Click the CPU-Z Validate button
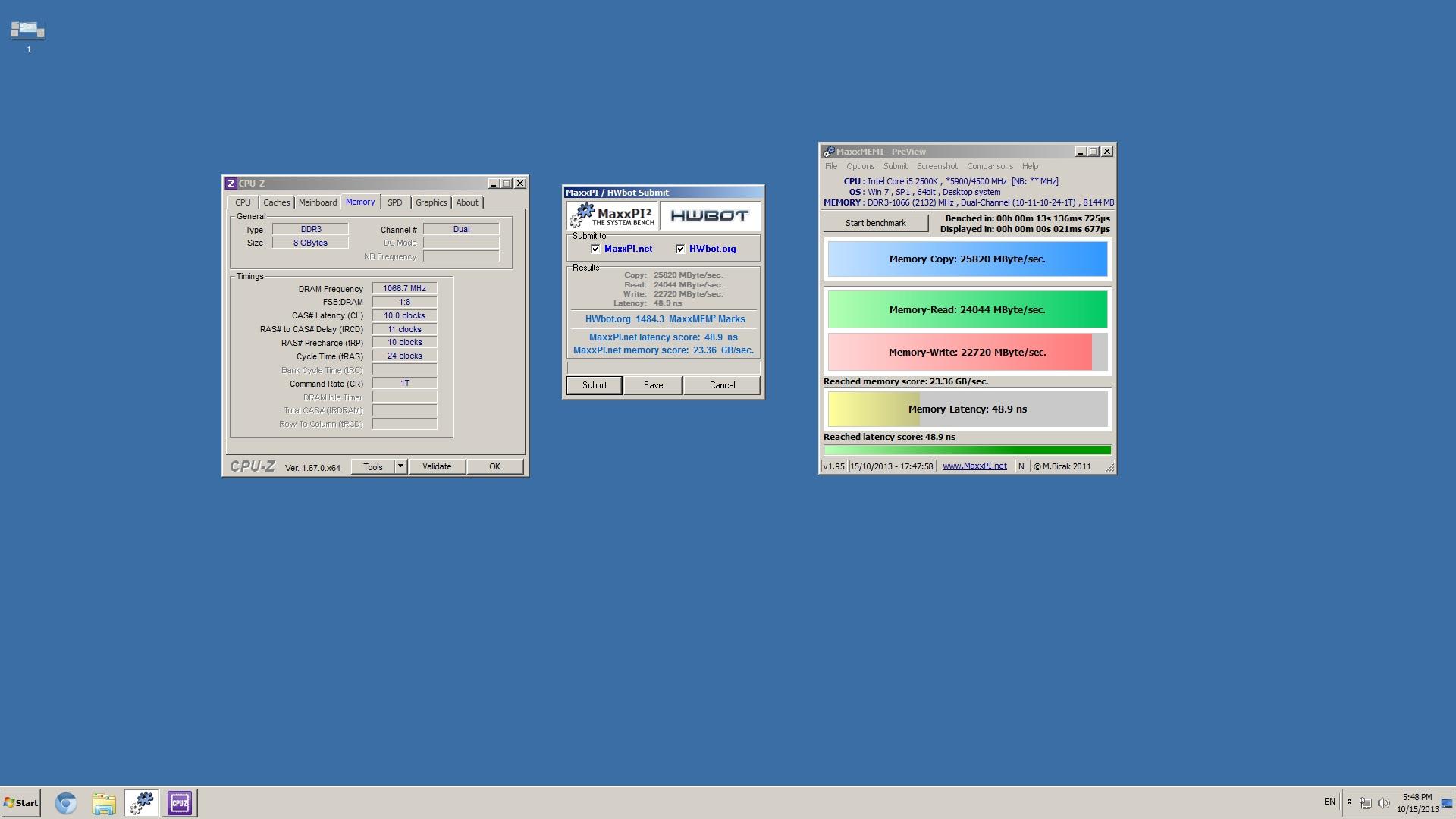This screenshot has height=819, width=1456. pyautogui.click(x=437, y=466)
